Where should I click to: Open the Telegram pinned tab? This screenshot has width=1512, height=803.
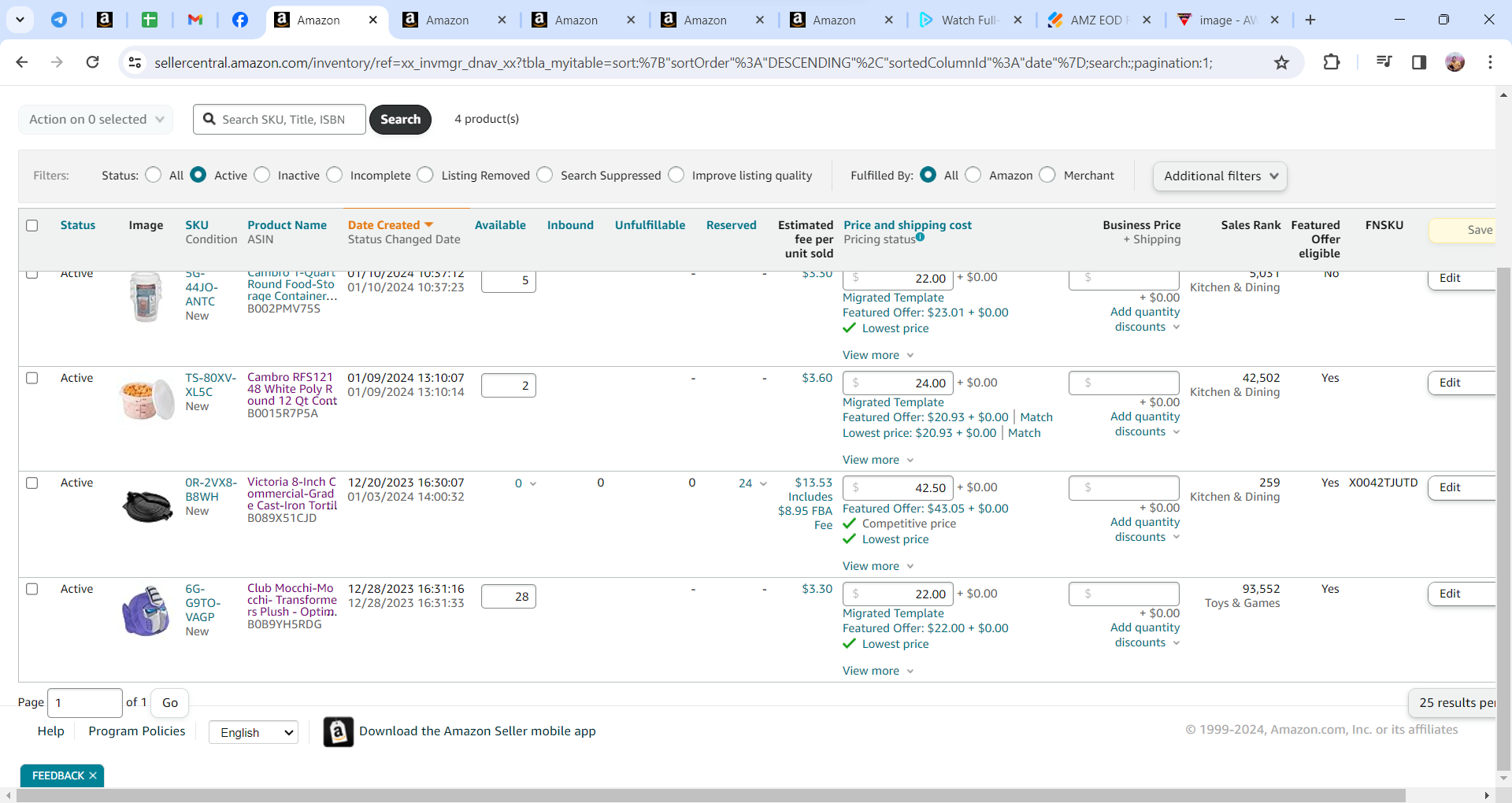(x=59, y=20)
